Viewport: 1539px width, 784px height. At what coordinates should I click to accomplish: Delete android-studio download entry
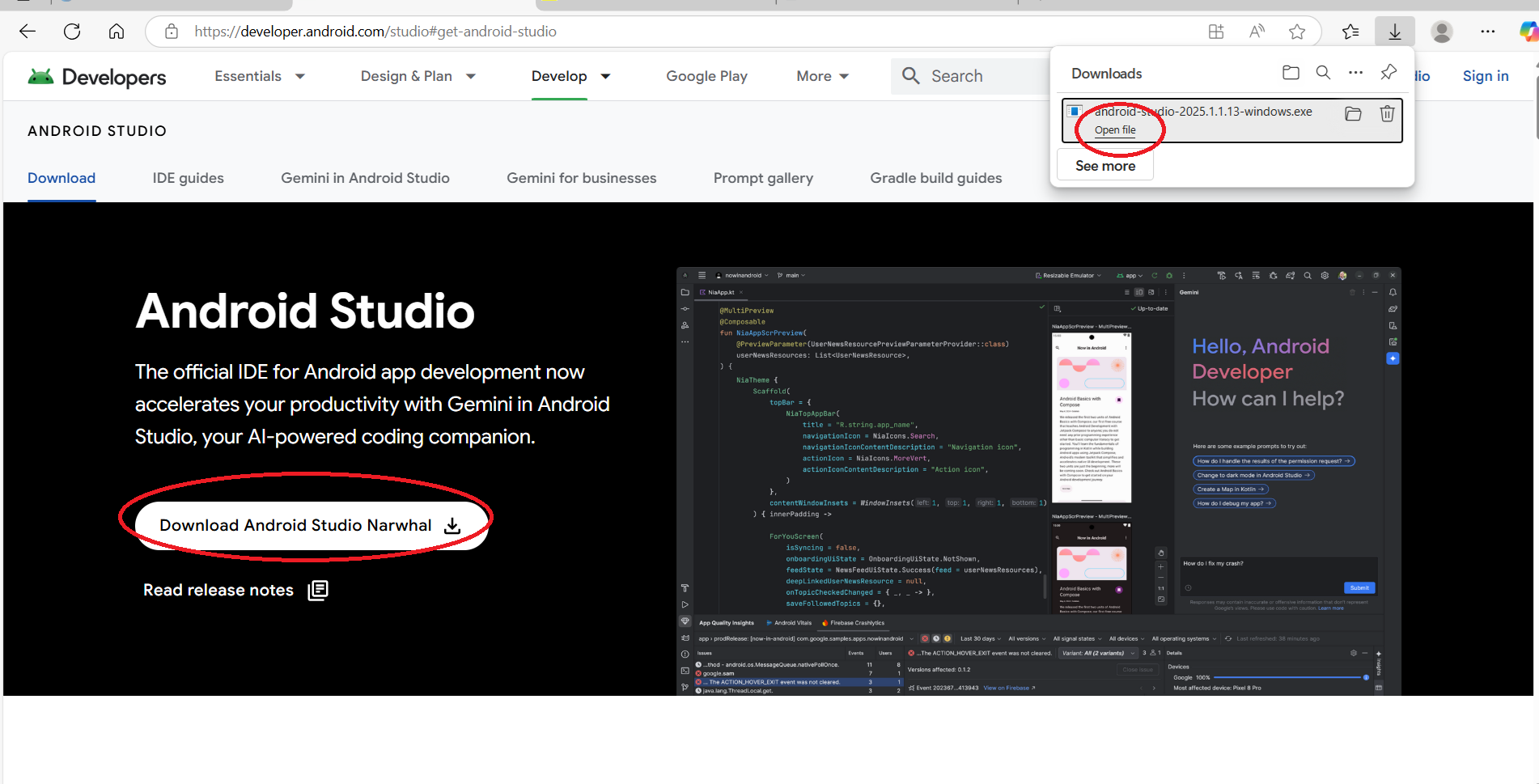[1387, 114]
